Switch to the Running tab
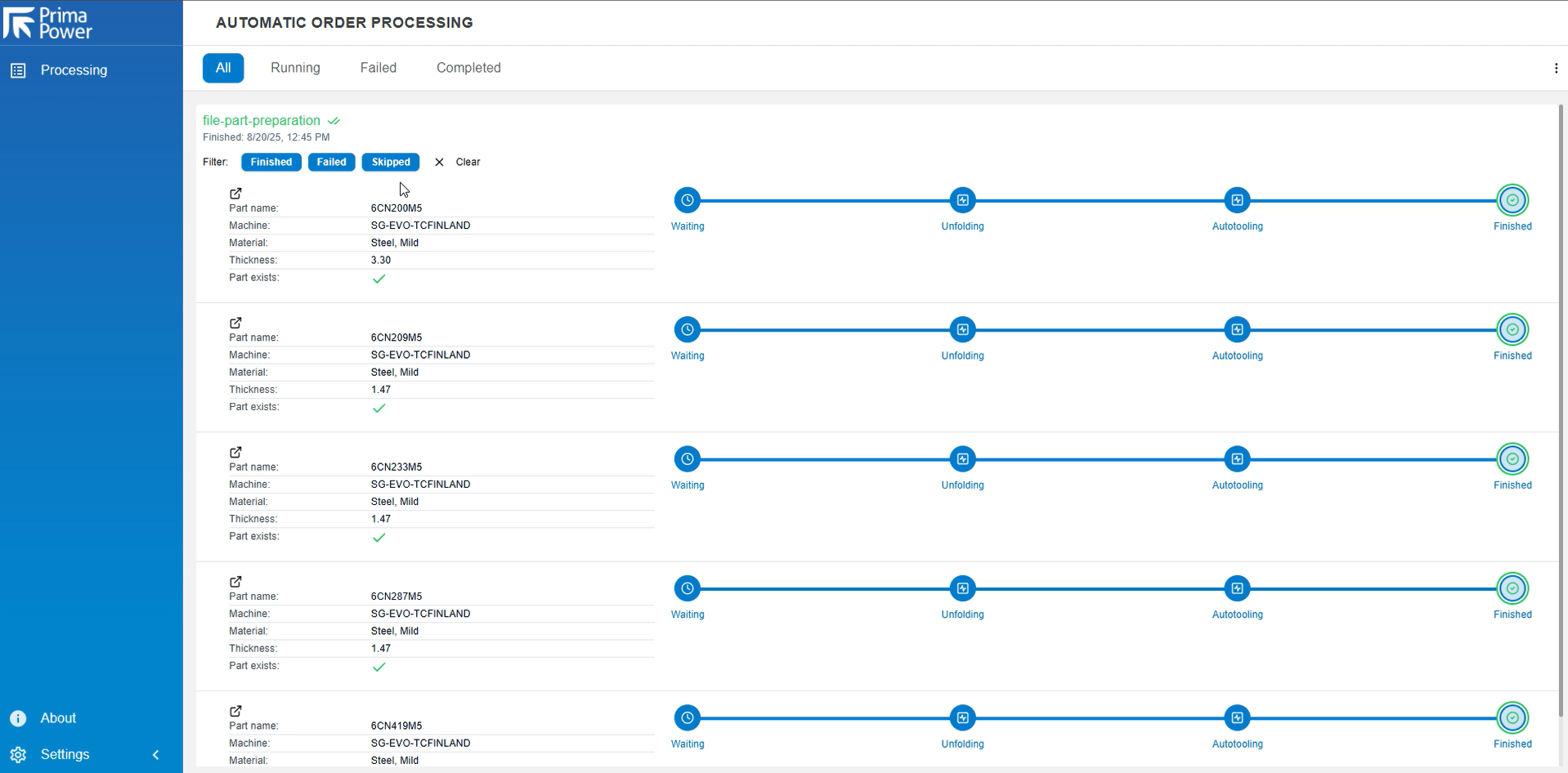Image resolution: width=1568 pixels, height=773 pixels. pyautogui.click(x=295, y=68)
